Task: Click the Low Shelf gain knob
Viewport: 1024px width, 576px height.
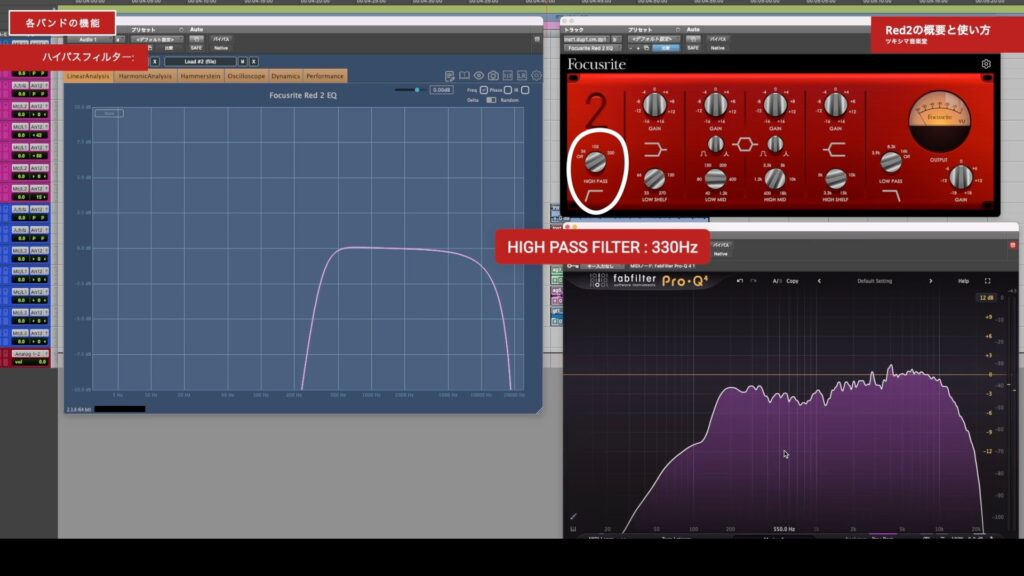Action: click(654, 104)
